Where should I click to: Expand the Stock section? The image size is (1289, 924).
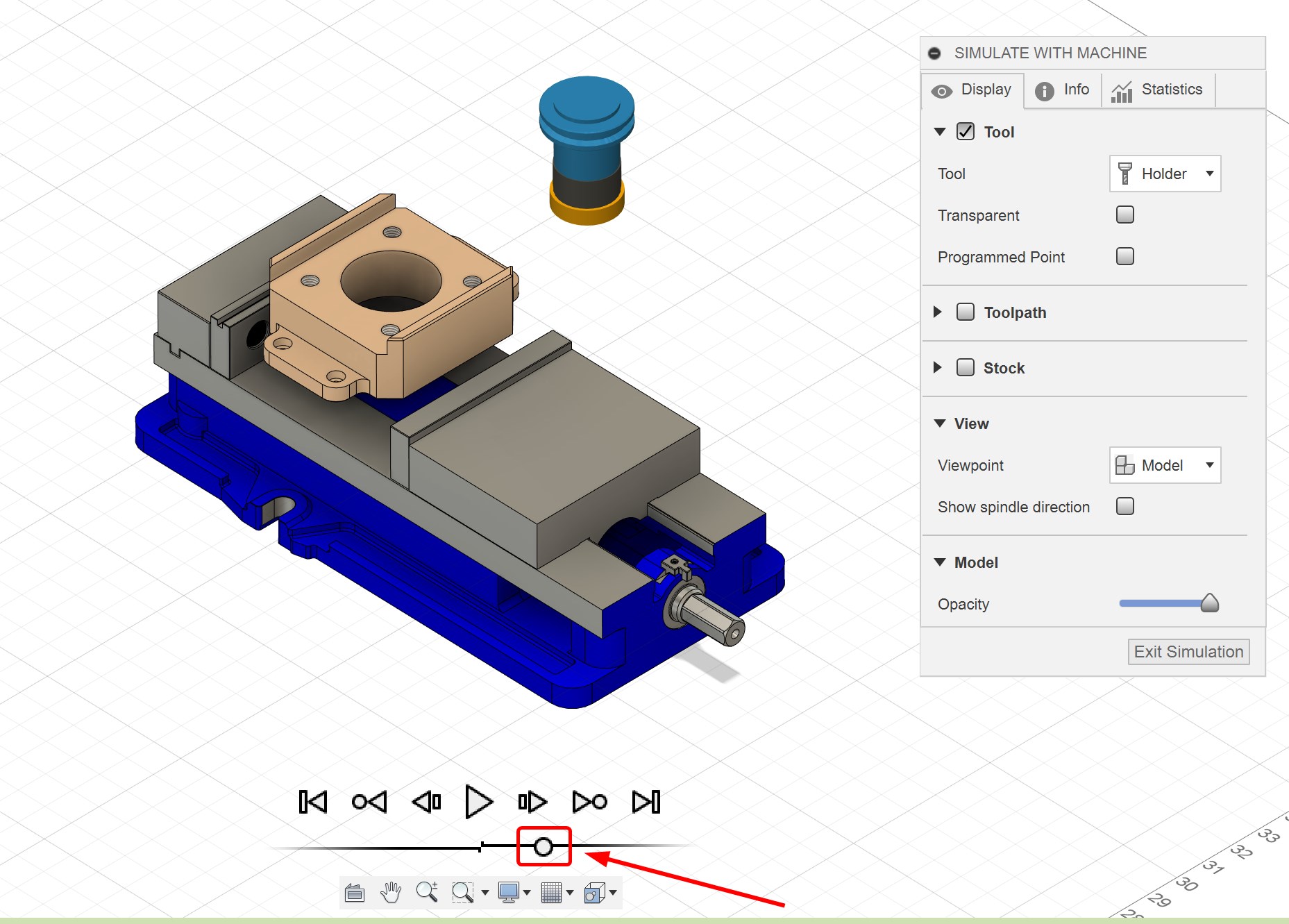938,368
